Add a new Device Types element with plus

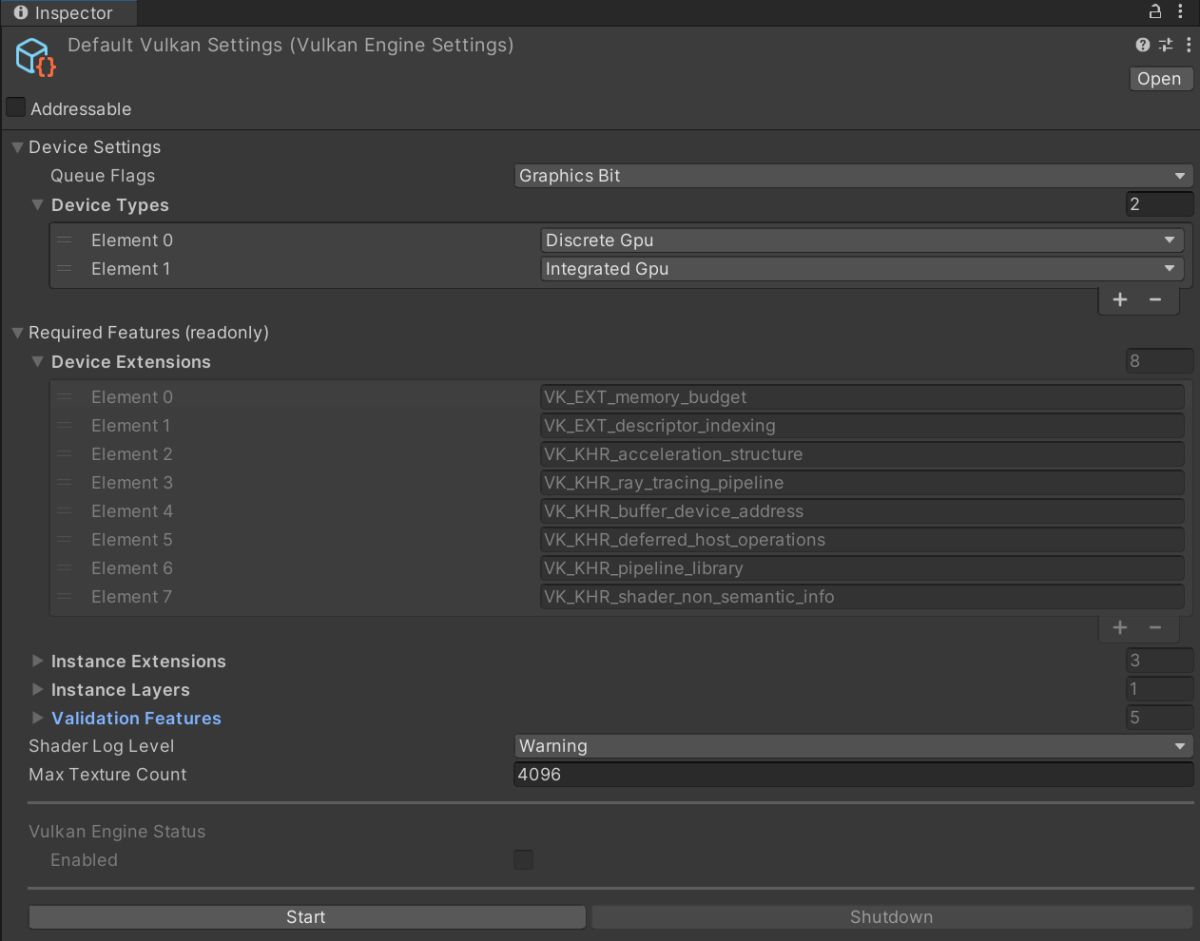click(x=1120, y=300)
